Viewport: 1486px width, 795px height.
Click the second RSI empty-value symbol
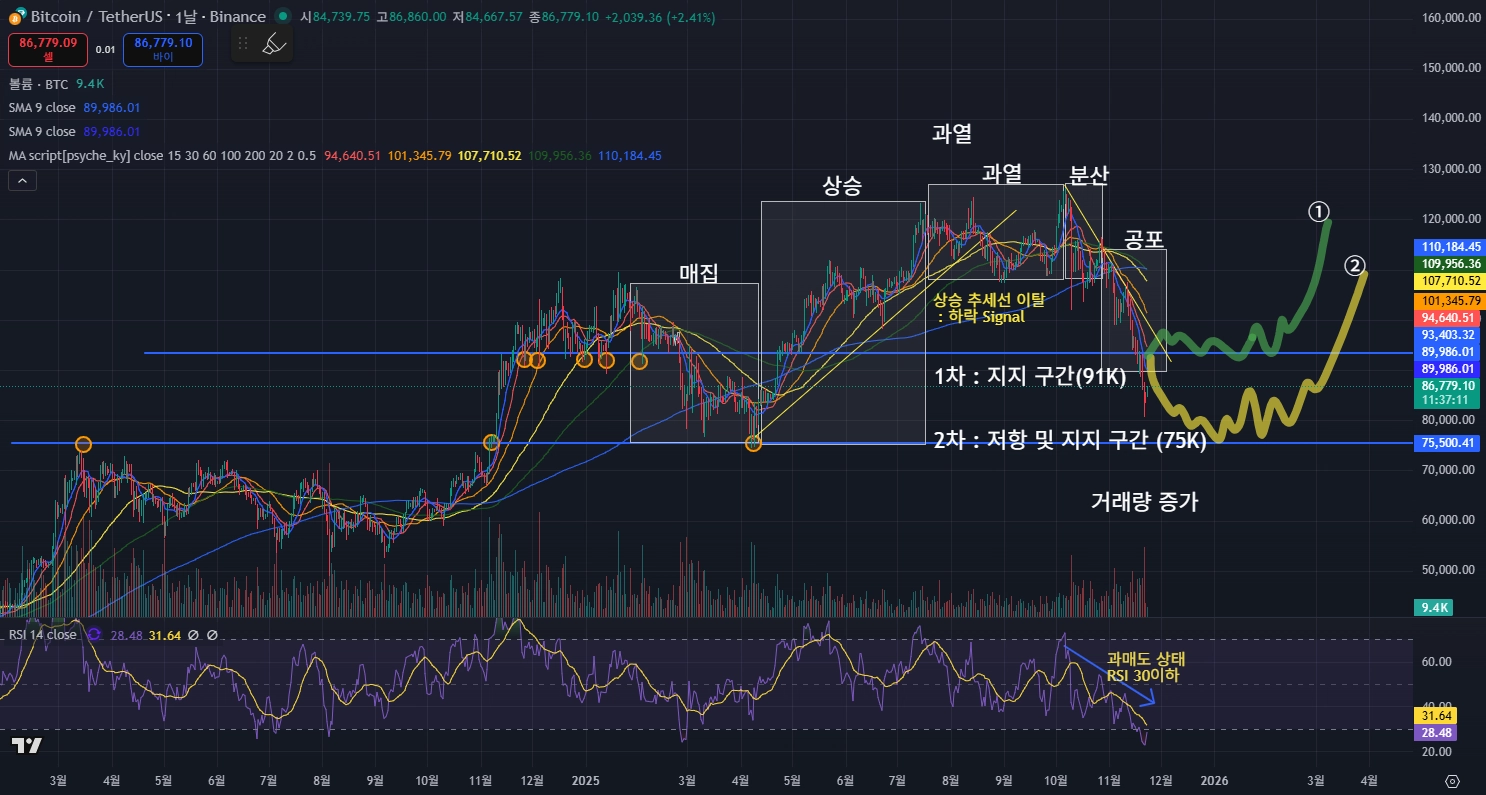coord(212,635)
